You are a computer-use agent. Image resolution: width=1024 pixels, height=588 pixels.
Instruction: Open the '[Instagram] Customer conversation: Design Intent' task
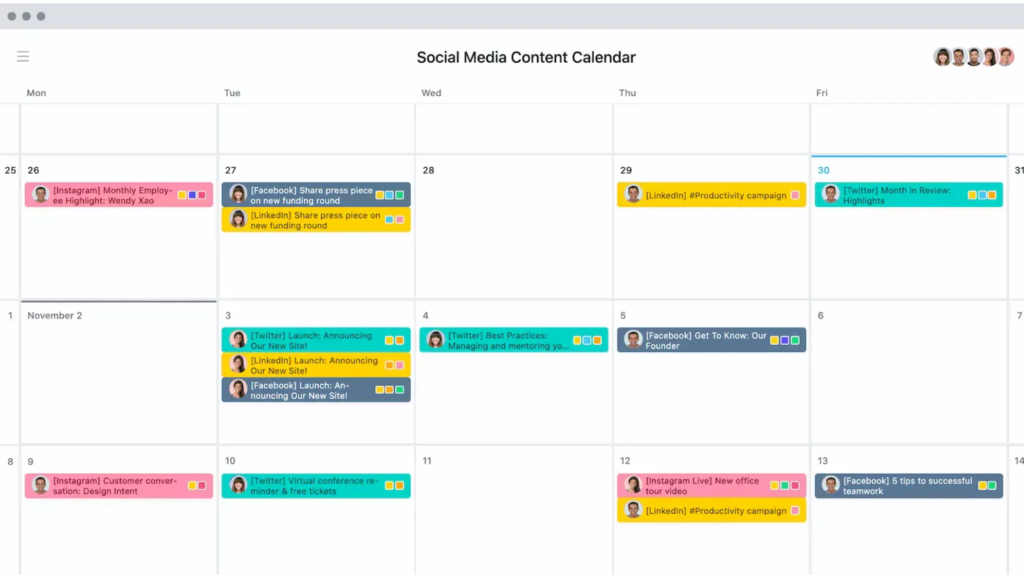[x=115, y=486]
